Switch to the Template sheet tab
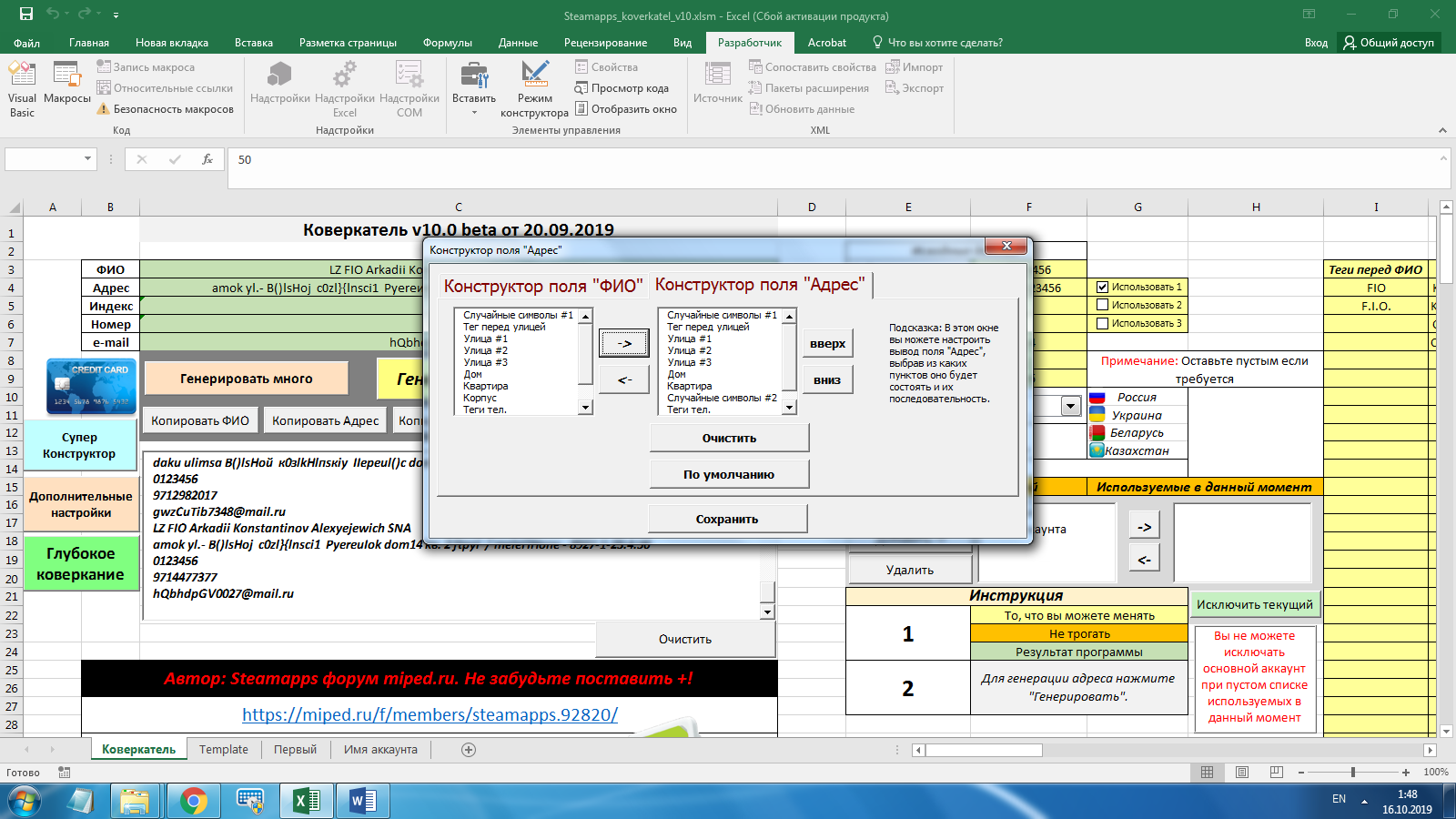This screenshot has width=1456, height=819. pos(224,750)
